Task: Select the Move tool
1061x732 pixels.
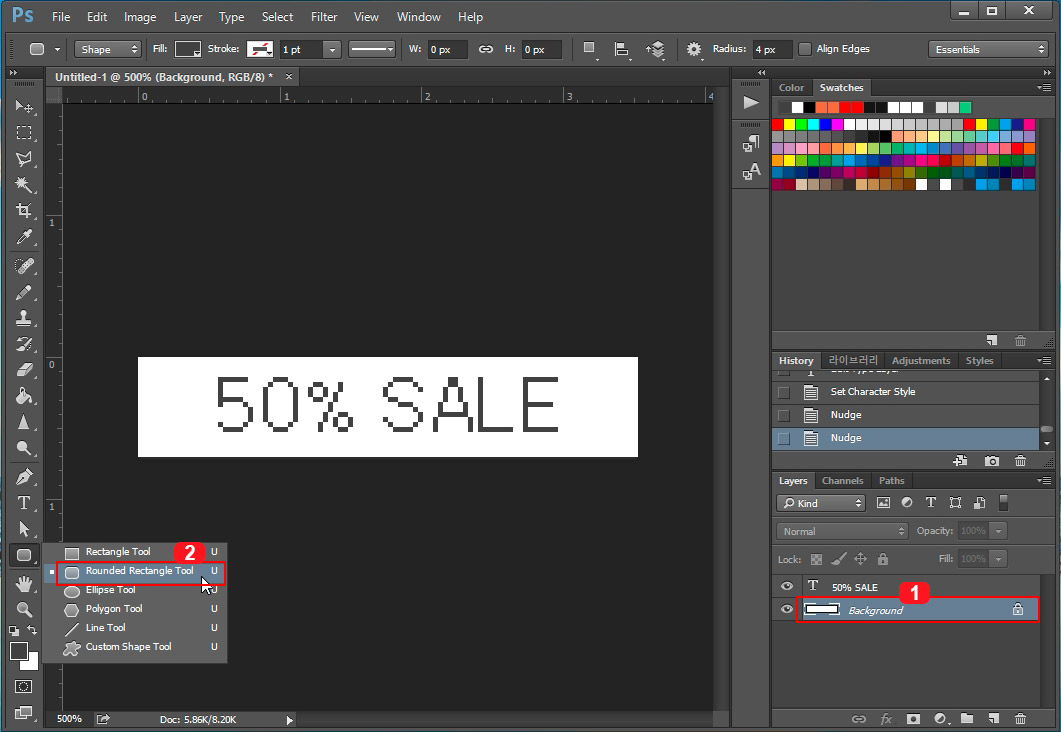Action: click(x=24, y=106)
